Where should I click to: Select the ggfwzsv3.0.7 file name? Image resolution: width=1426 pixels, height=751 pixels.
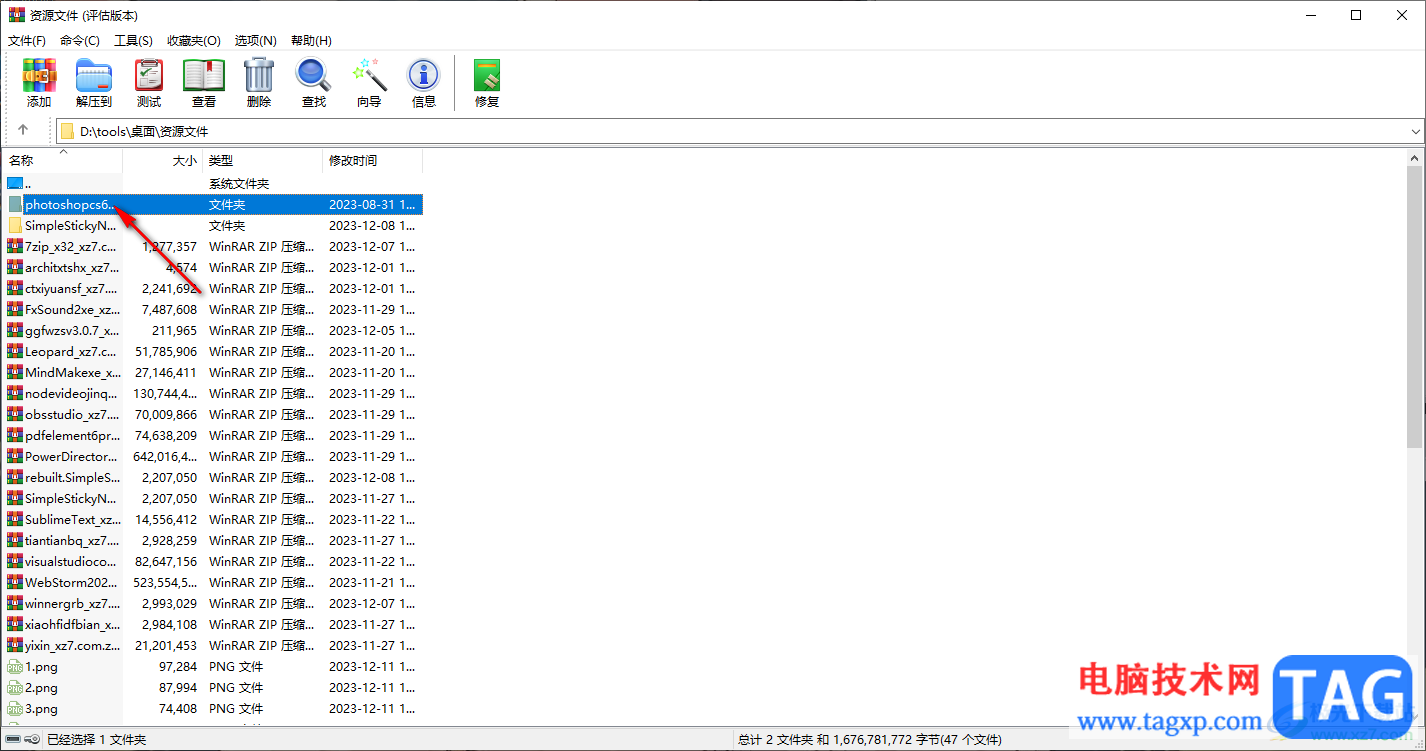pyautogui.click(x=71, y=330)
